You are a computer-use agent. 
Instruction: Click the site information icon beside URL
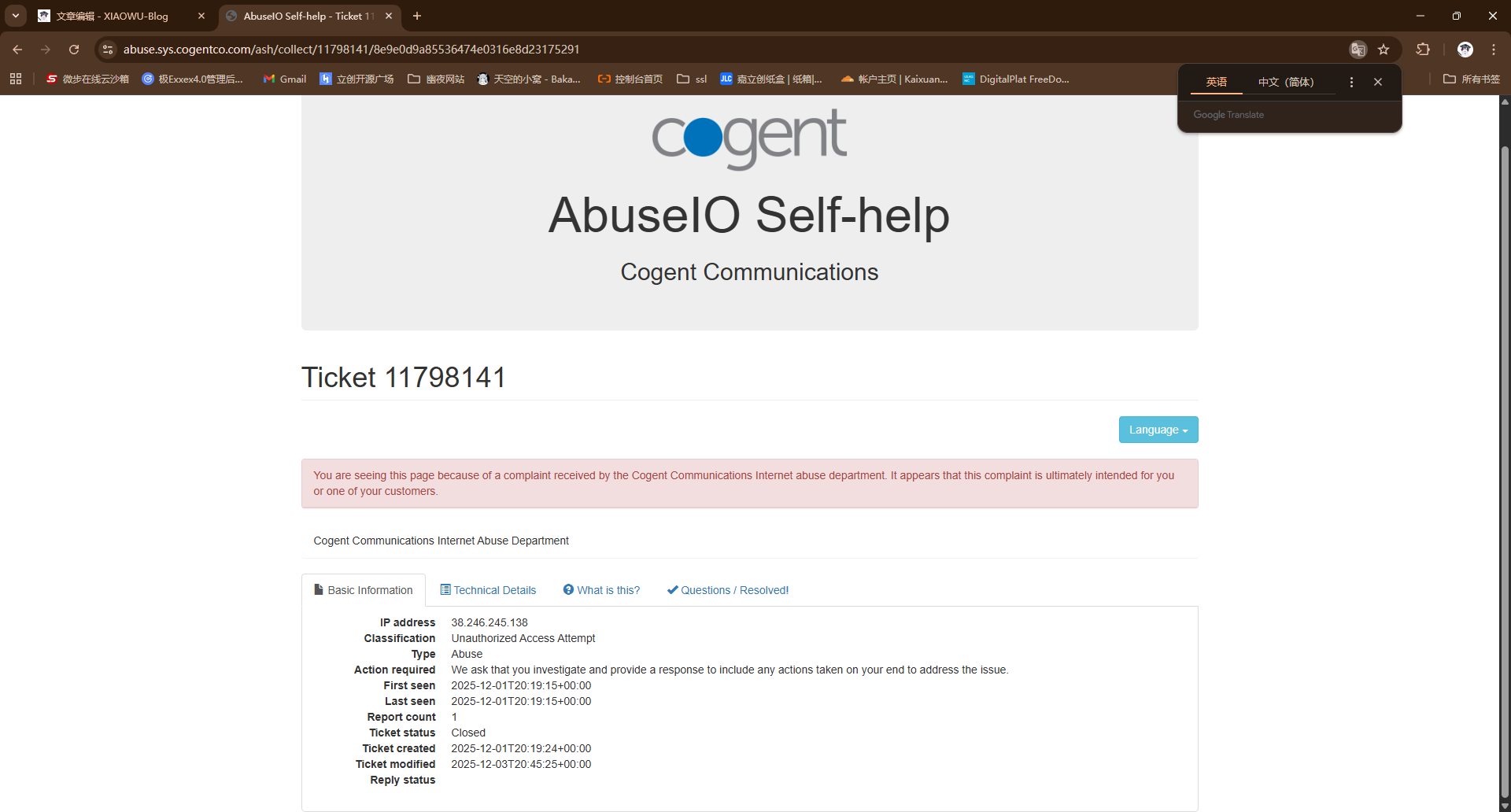pyautogui.click(x=109, y=50)
